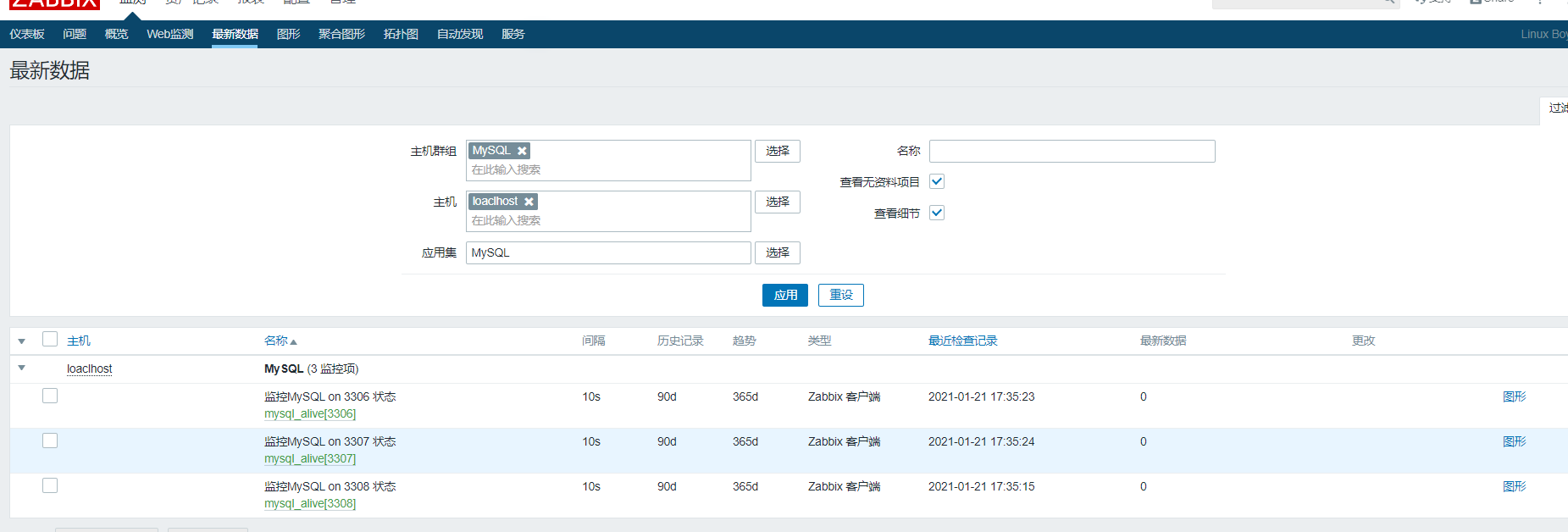
Task: Open 问题 tab
Action: (75, 34)
